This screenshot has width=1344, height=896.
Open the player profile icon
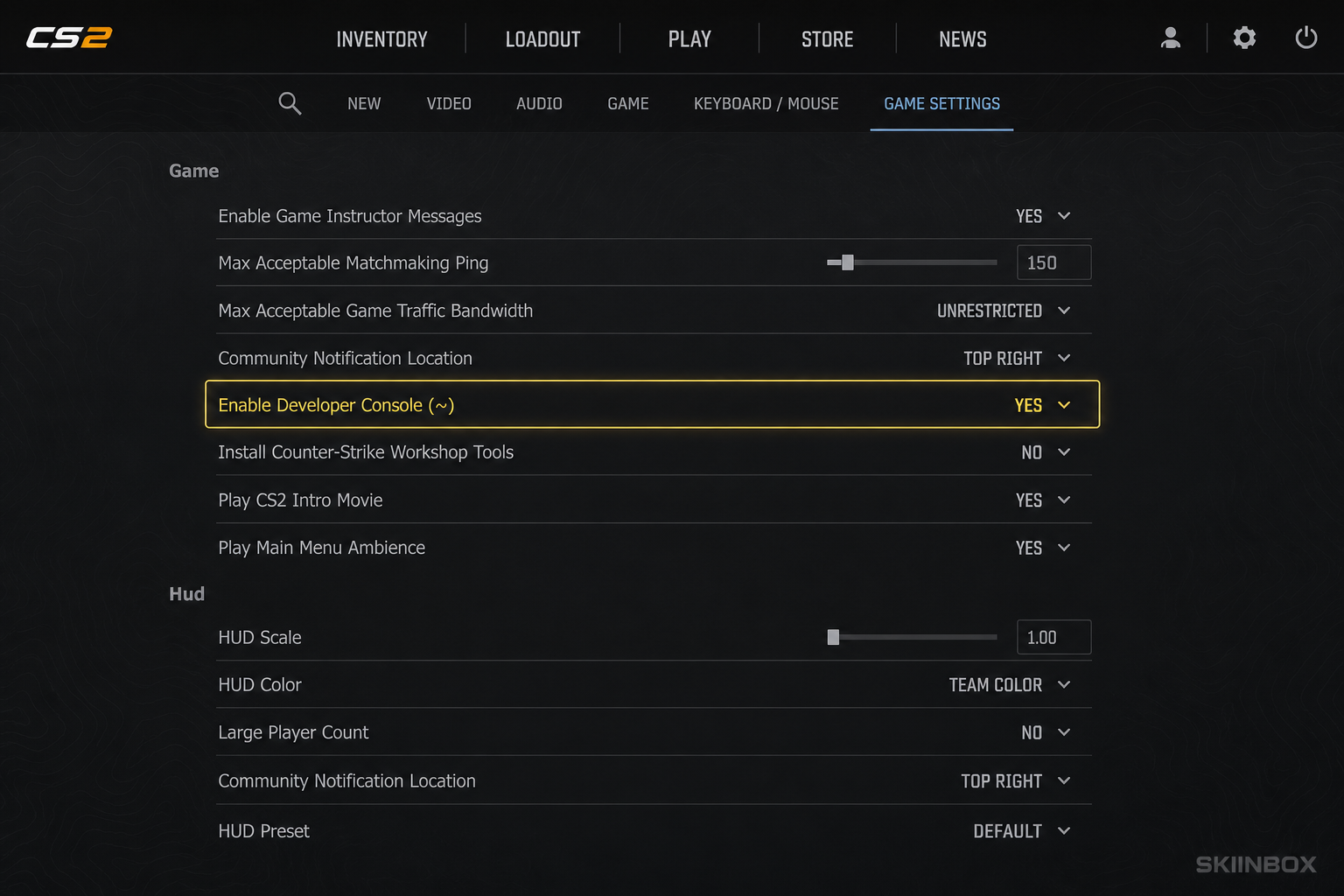[x=1170, y=38]
